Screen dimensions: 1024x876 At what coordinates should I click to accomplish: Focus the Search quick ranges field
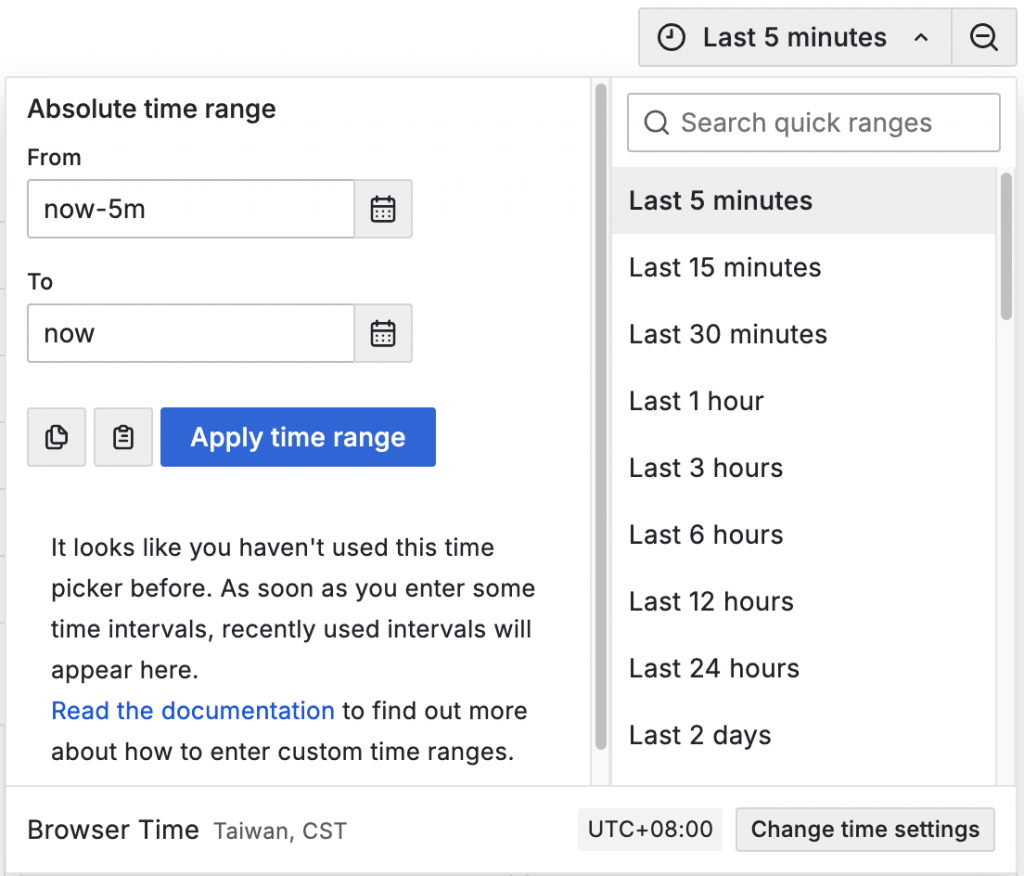pos(813,123)
